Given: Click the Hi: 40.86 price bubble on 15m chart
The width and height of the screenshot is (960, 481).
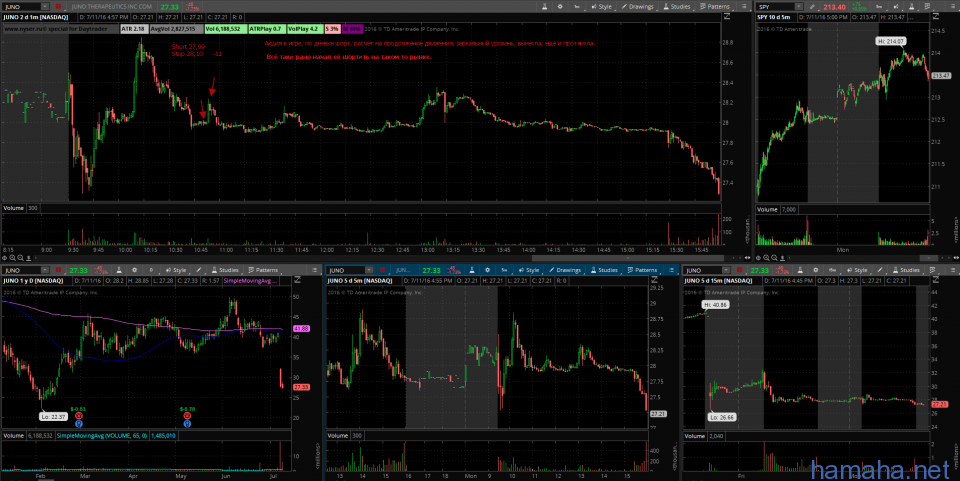Looking at the screenshot, I should click(714, 304).
